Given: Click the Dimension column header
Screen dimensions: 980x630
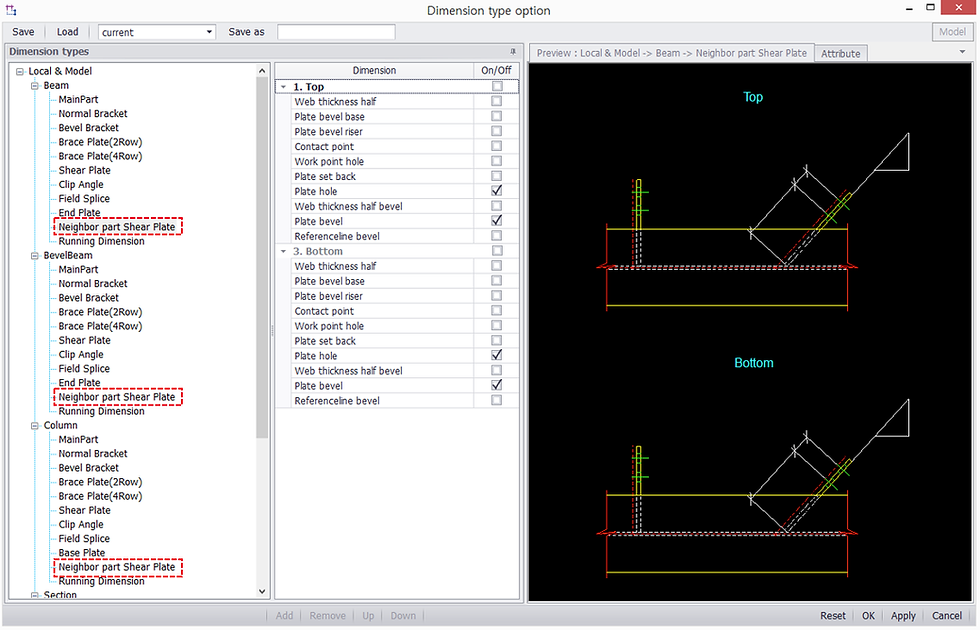Looking at the screenshot, I should click(x=374, y=71).
